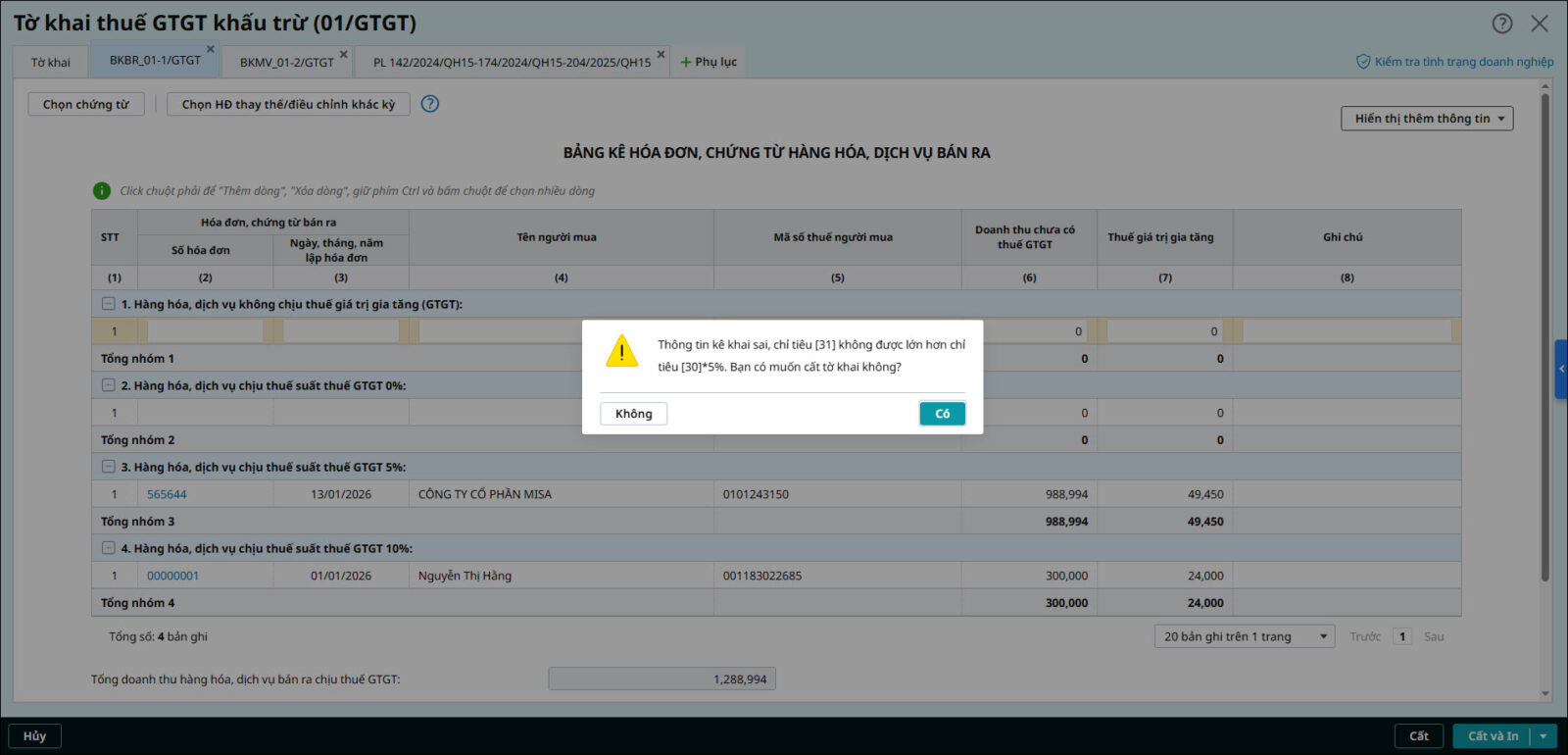Viewport: 1568px width, 755px height.
Task: Collapse group 3 thuế suất GTGT 5%
Action: 109,467
